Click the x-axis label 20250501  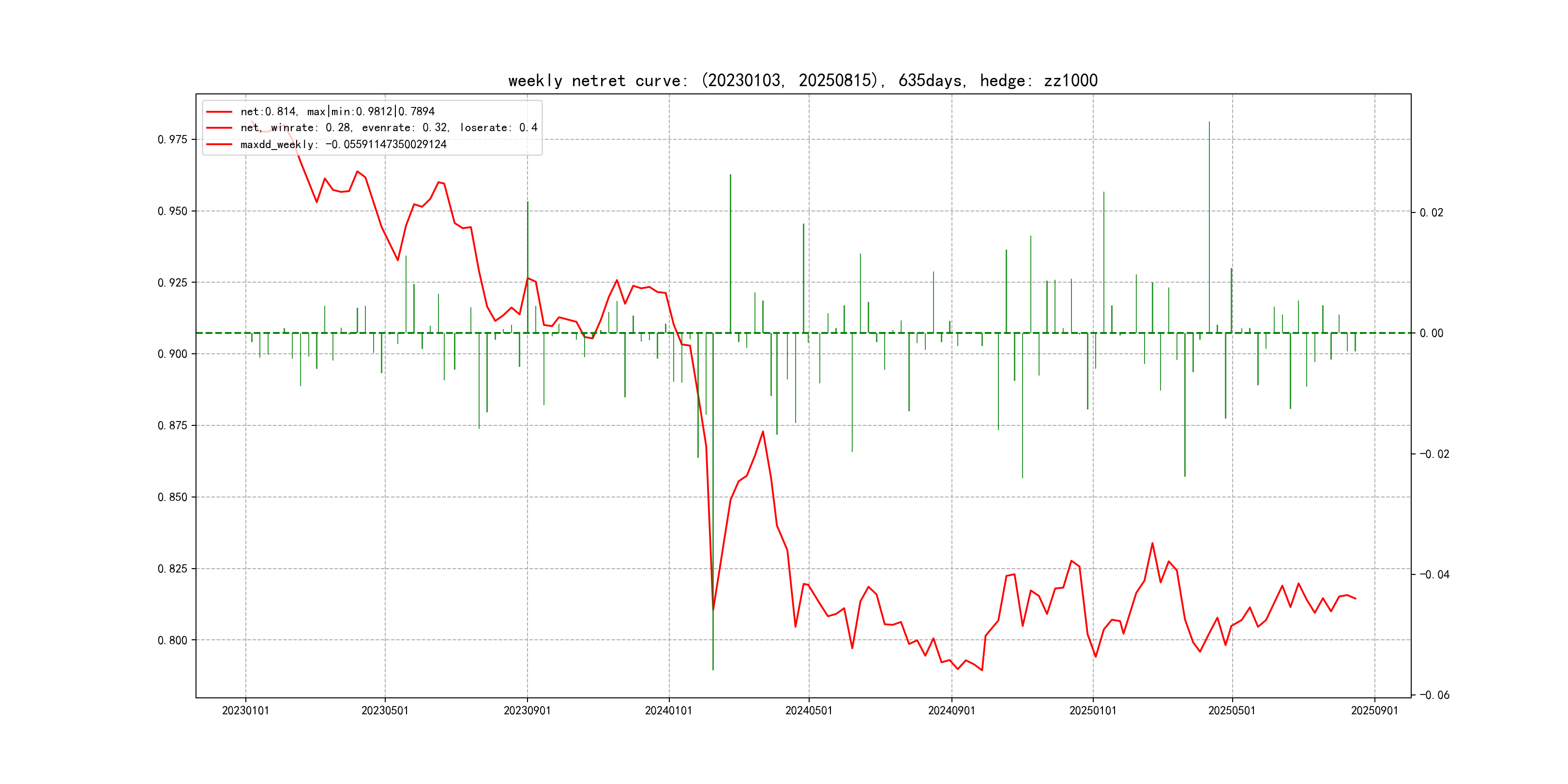tap(1231, 711)
